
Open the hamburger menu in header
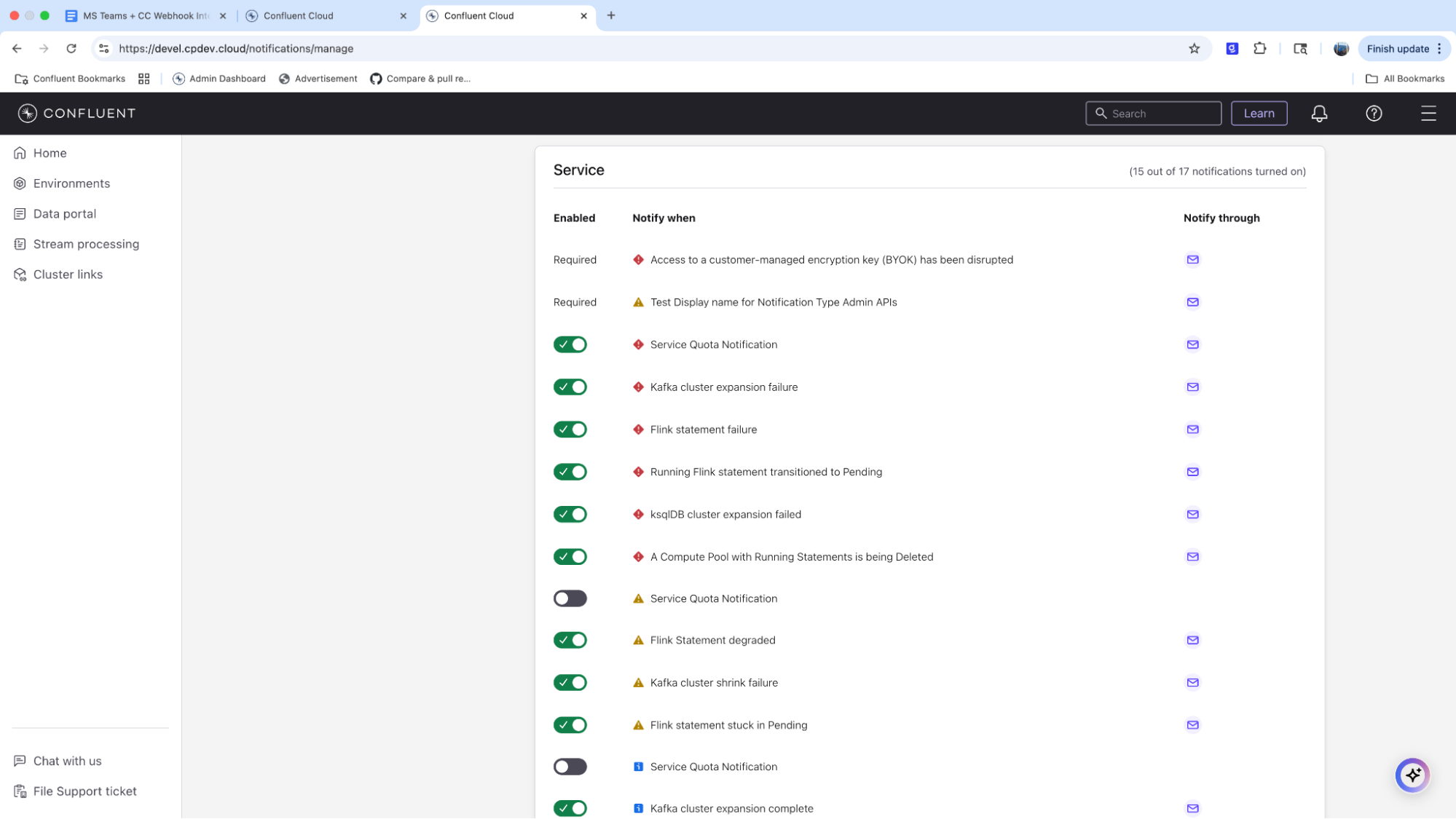(x=1428, y=114)
